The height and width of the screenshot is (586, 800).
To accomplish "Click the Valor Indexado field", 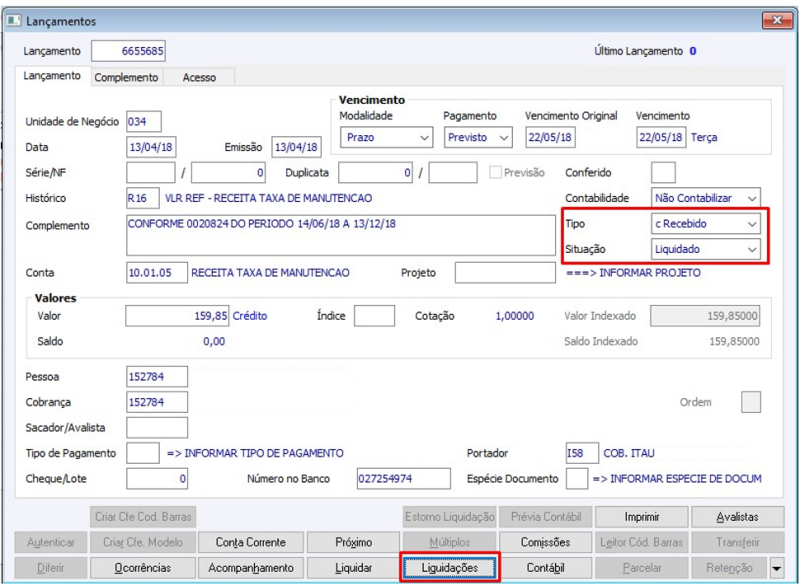I will tap(705, 316).
